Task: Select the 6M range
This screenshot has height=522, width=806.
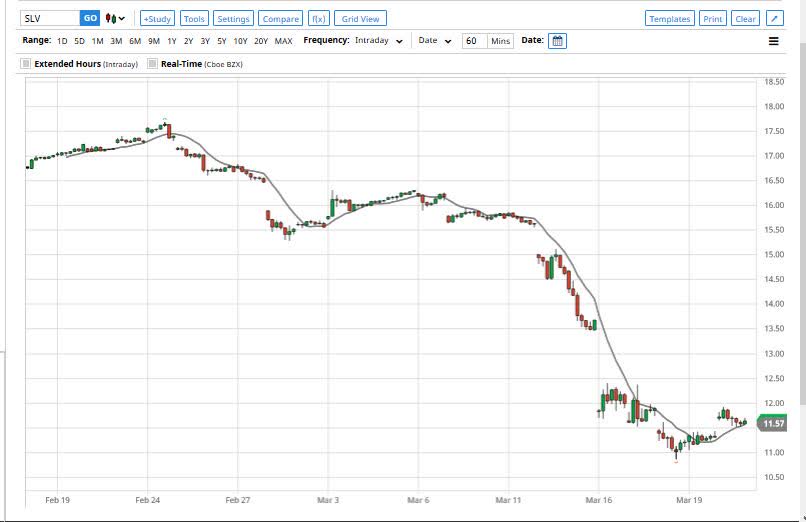Action: [x=135, y=41]
